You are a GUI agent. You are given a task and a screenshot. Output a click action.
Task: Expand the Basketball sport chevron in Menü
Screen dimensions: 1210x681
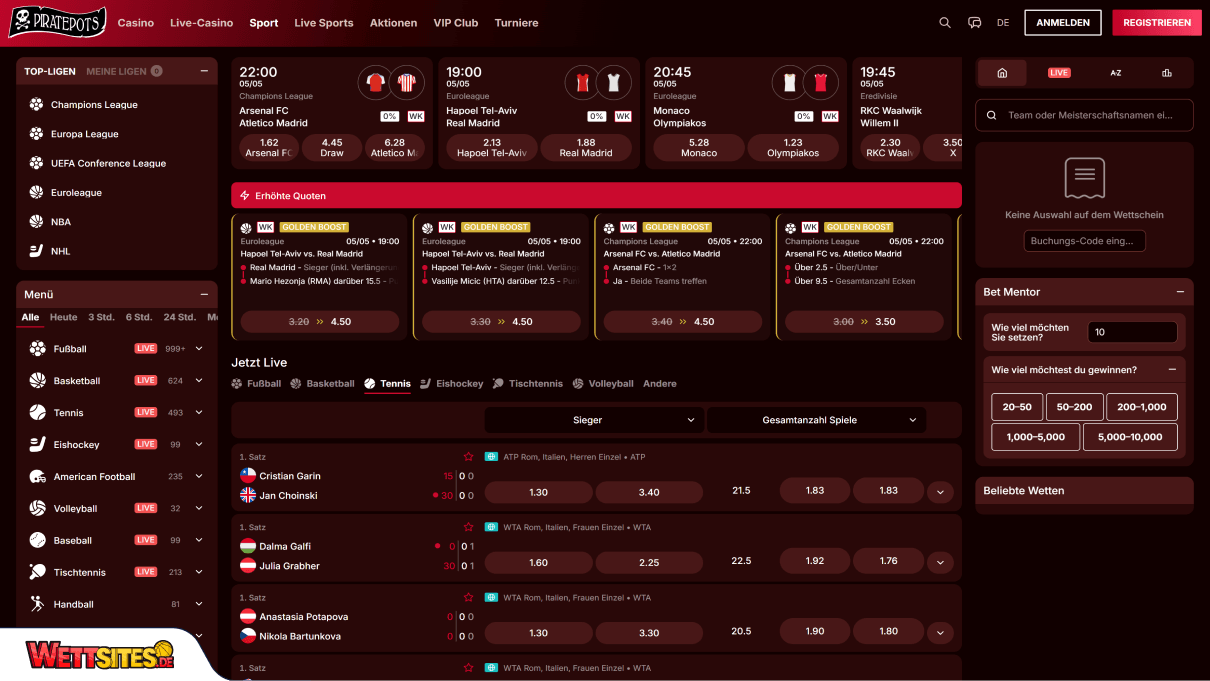click(x=199, y=381)
